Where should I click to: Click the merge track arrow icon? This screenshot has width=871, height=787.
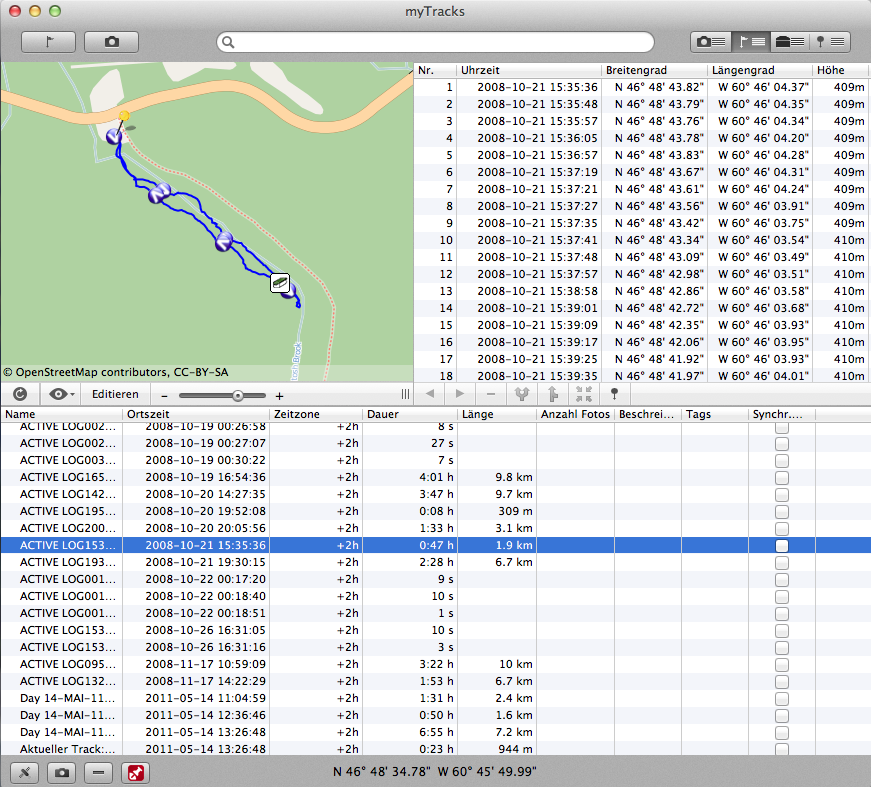point(553,394)
